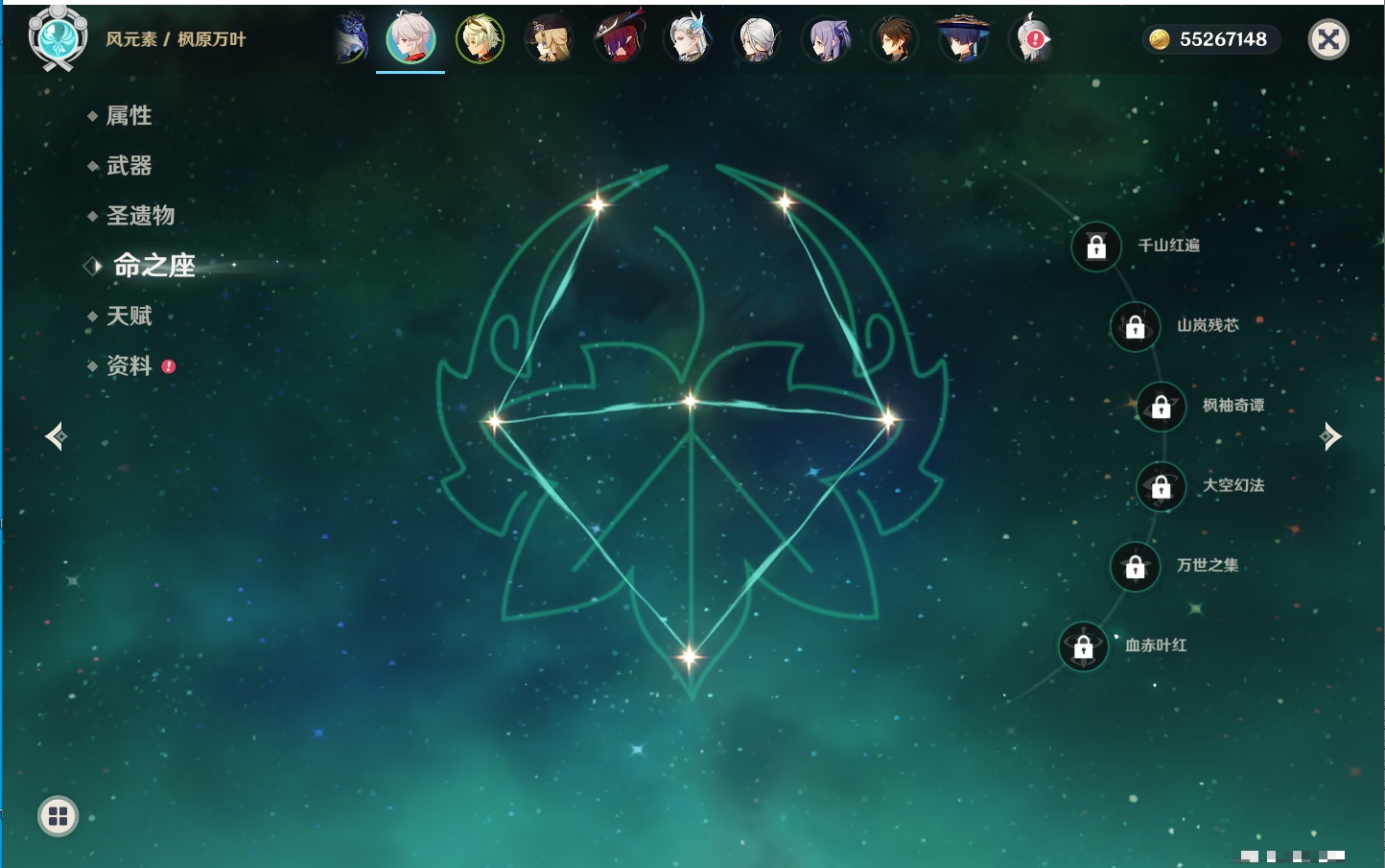1385x868 pixels.
Task: Click the locked 大空幻法 constellation icon
Action: pyautogui.click(x=1162, y=486)
